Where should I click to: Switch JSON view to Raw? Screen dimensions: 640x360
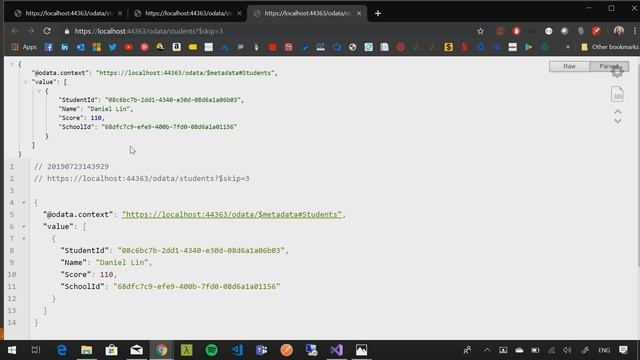pyautogui.click(x=569, y=66)
